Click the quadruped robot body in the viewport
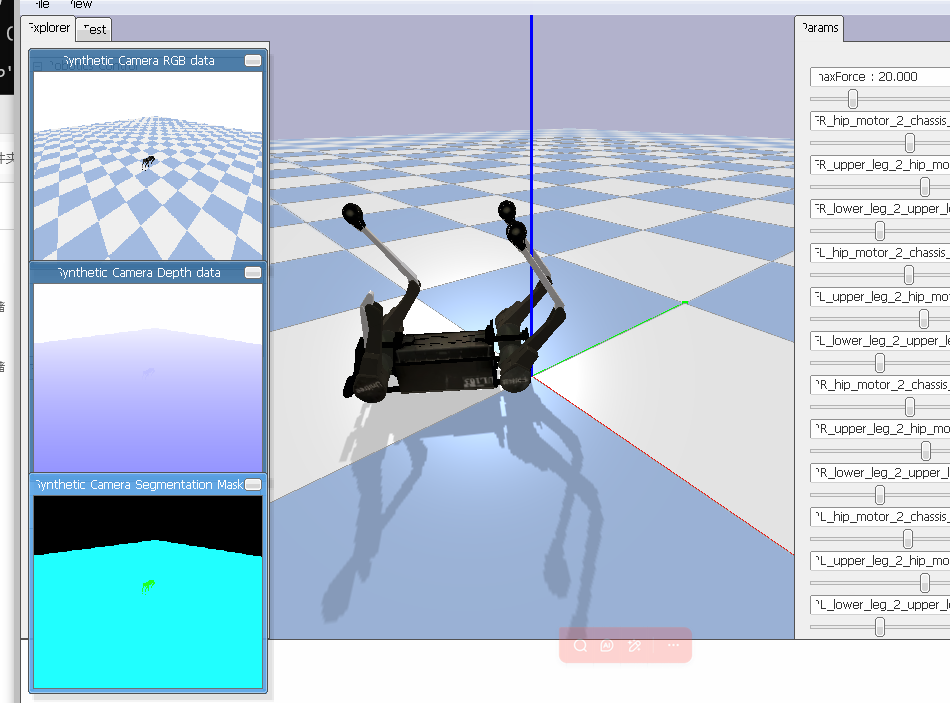Image resolution: width=950 pixels, height=703 pixels. 445,361
